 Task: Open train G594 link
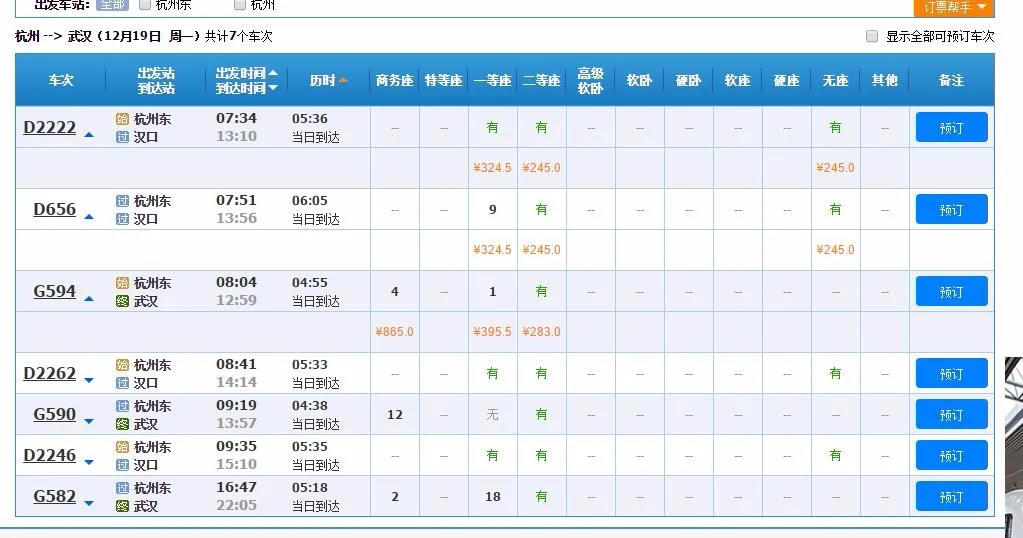coord(55,291)
